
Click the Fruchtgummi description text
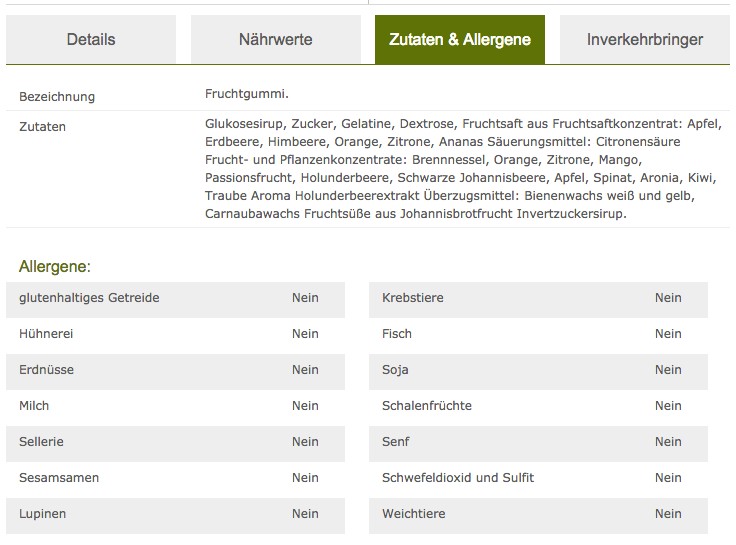[246, 94]
